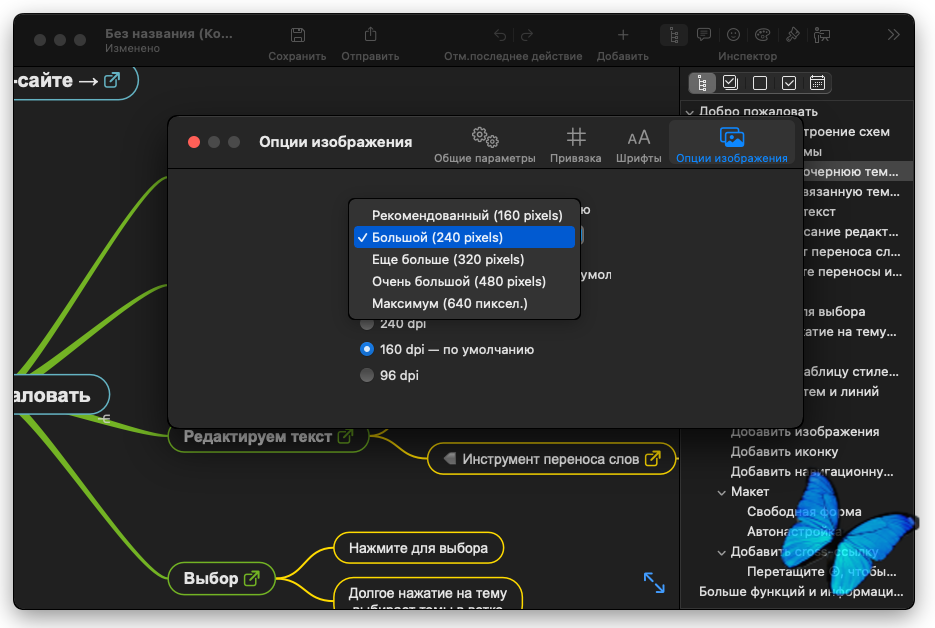Open the emoji stickers smiley icon
Image resolution: width=935 pixels, height=628 pixels.
[x=733, y=35]
